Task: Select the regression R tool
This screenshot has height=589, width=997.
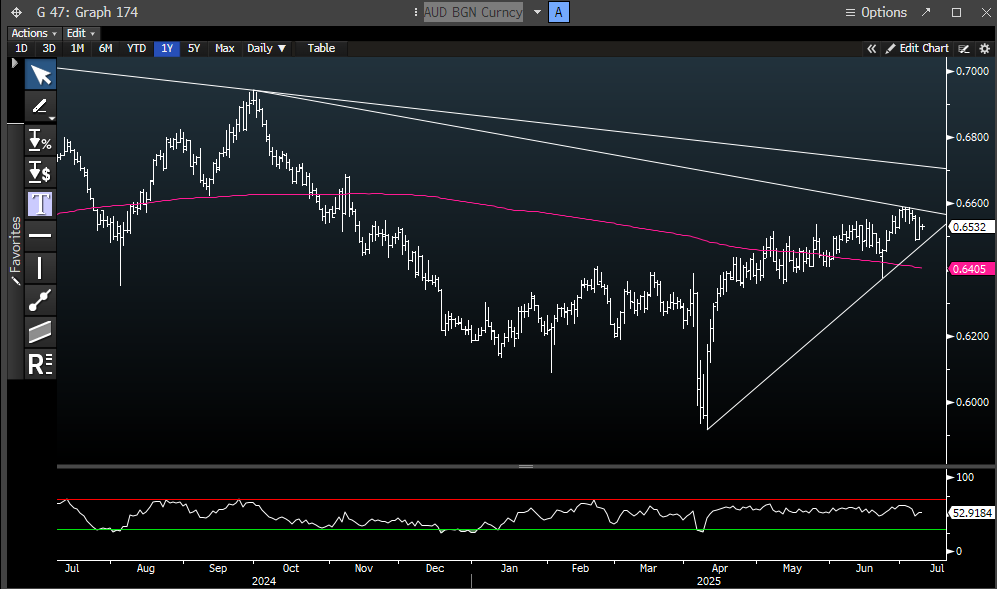Action: 41,364
